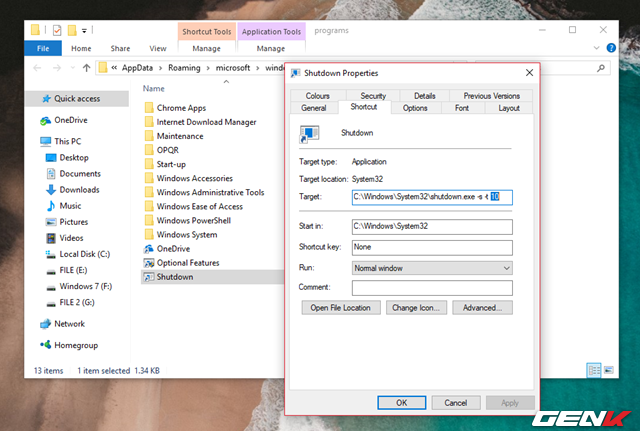Screen dimensions: 640x431
Task: Open the Run window mode dropdown
Action: 506,268
